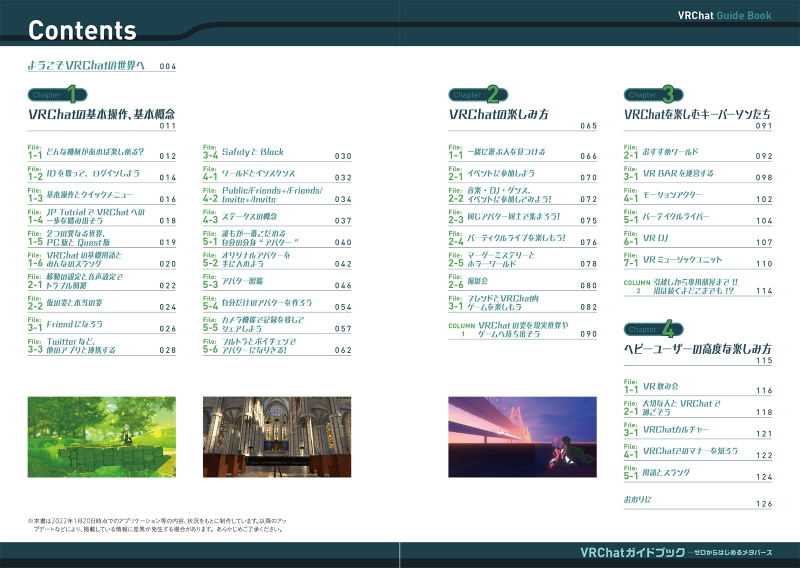Click footer title 'VRChatガイドブック'
Viewport: 800px width, 568px height.
(633, 552)
